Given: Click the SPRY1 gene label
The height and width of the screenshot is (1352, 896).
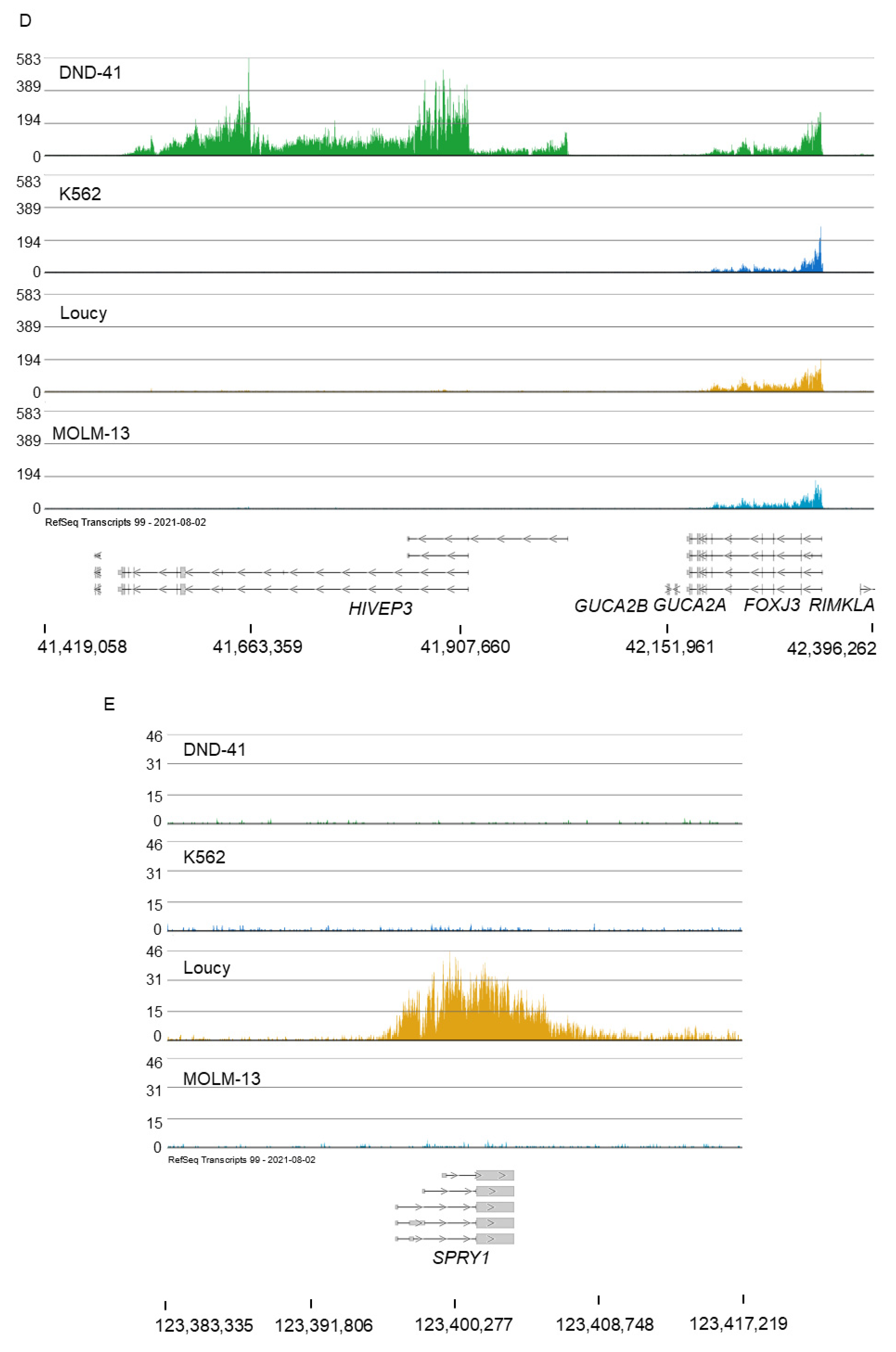Looking at the screenshot, I should click(461, 1258).
